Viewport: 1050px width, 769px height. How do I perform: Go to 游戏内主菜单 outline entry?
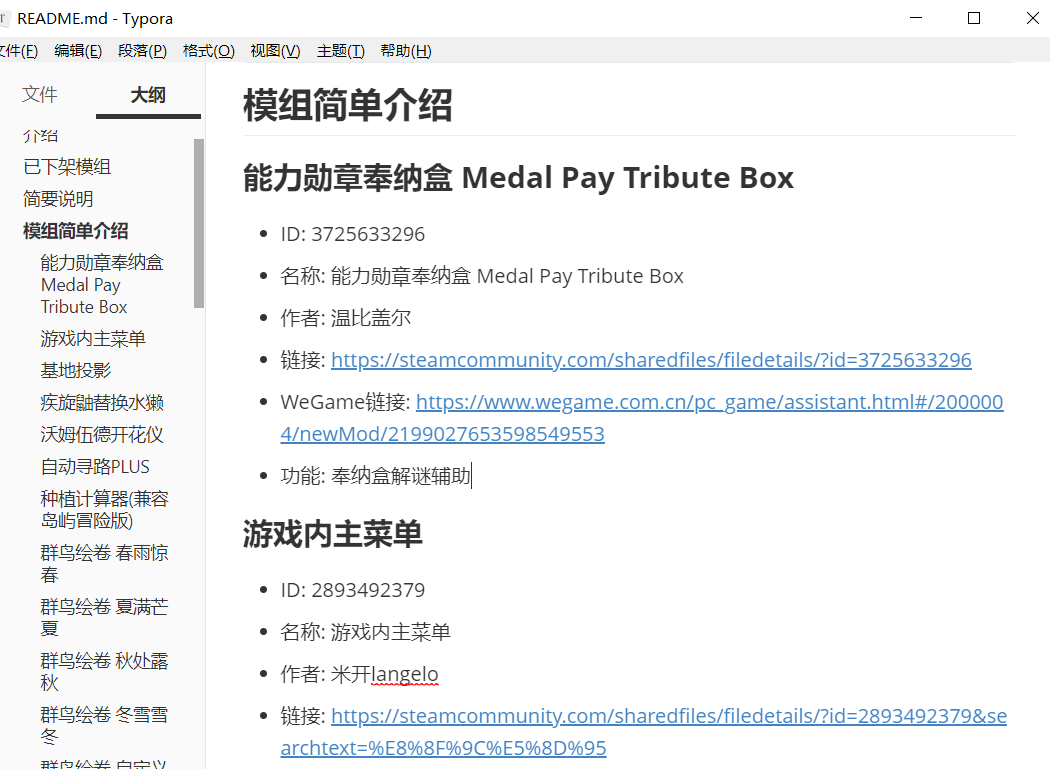(92, 338)
